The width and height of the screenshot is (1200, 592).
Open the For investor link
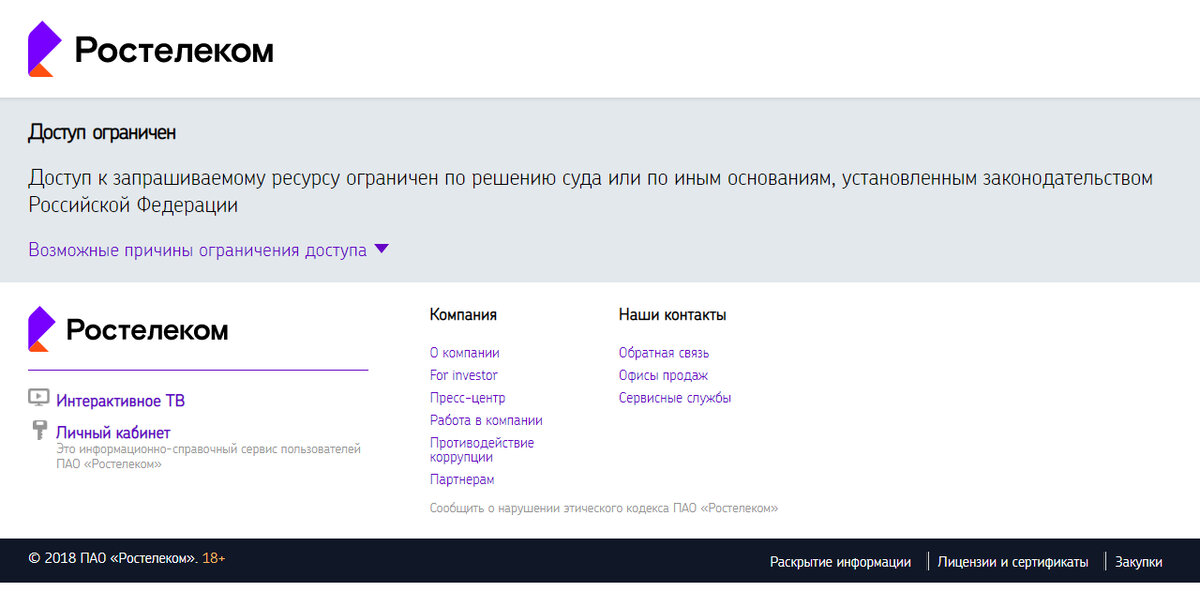(463, 375)
